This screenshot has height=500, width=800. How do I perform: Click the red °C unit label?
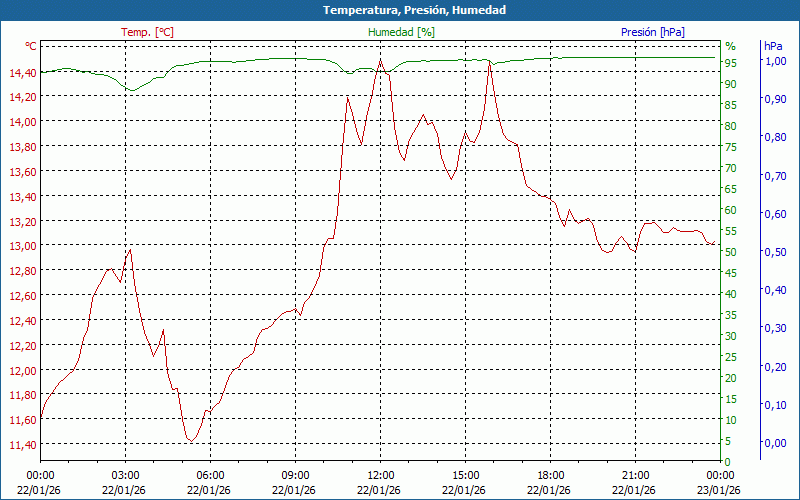pos(31,46)
